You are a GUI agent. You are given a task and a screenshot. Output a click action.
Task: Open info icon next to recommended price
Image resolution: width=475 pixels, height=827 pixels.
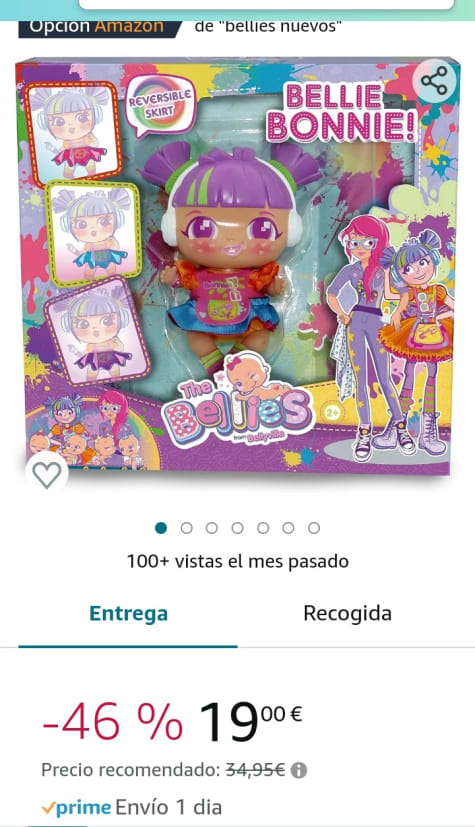(299, 770)
